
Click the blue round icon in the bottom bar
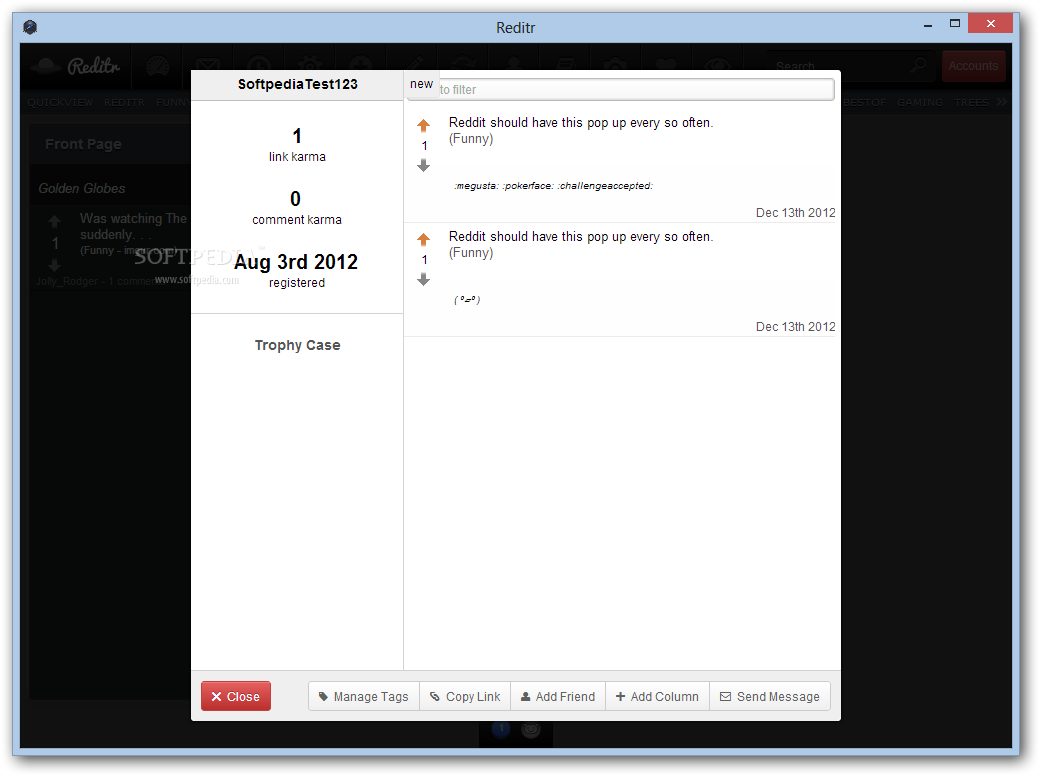[501, 729]
